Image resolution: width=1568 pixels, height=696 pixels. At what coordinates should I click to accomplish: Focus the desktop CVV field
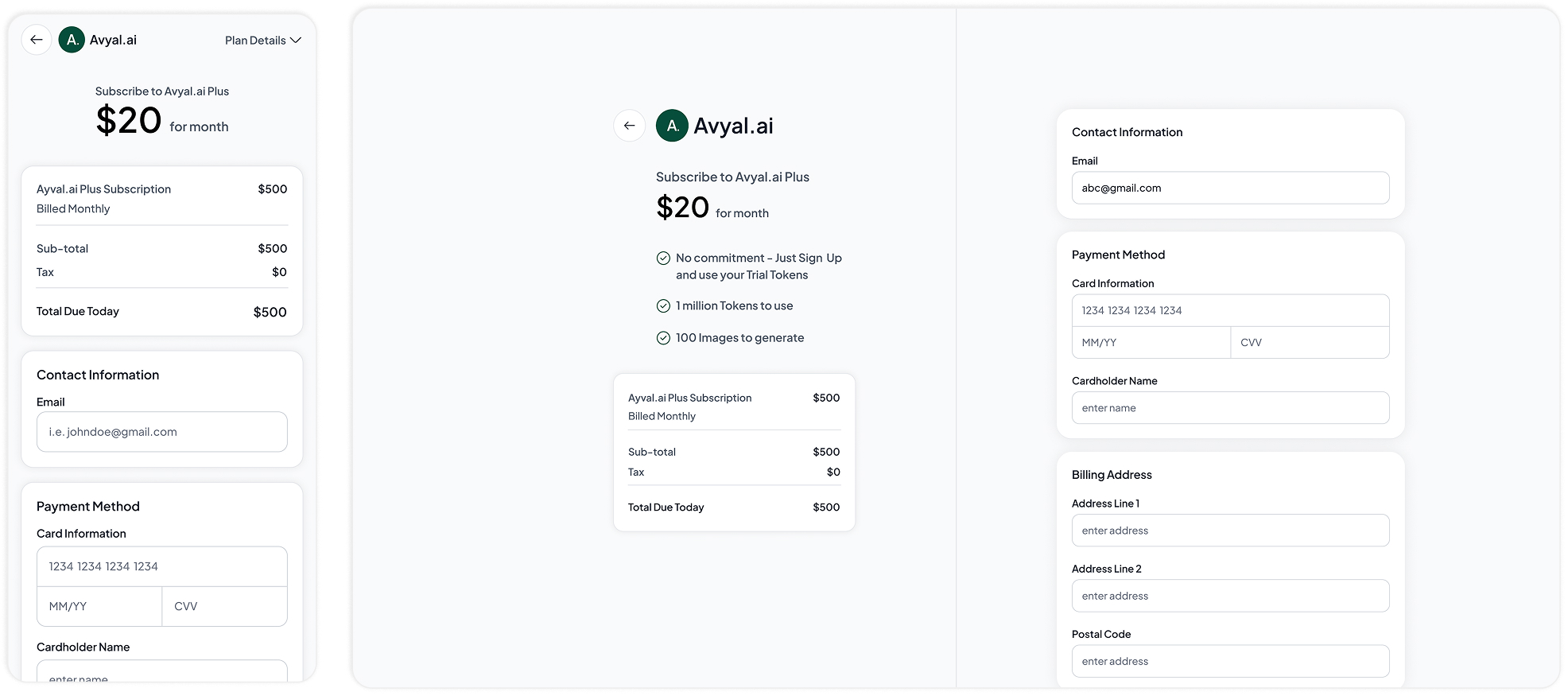[1310, 342]
